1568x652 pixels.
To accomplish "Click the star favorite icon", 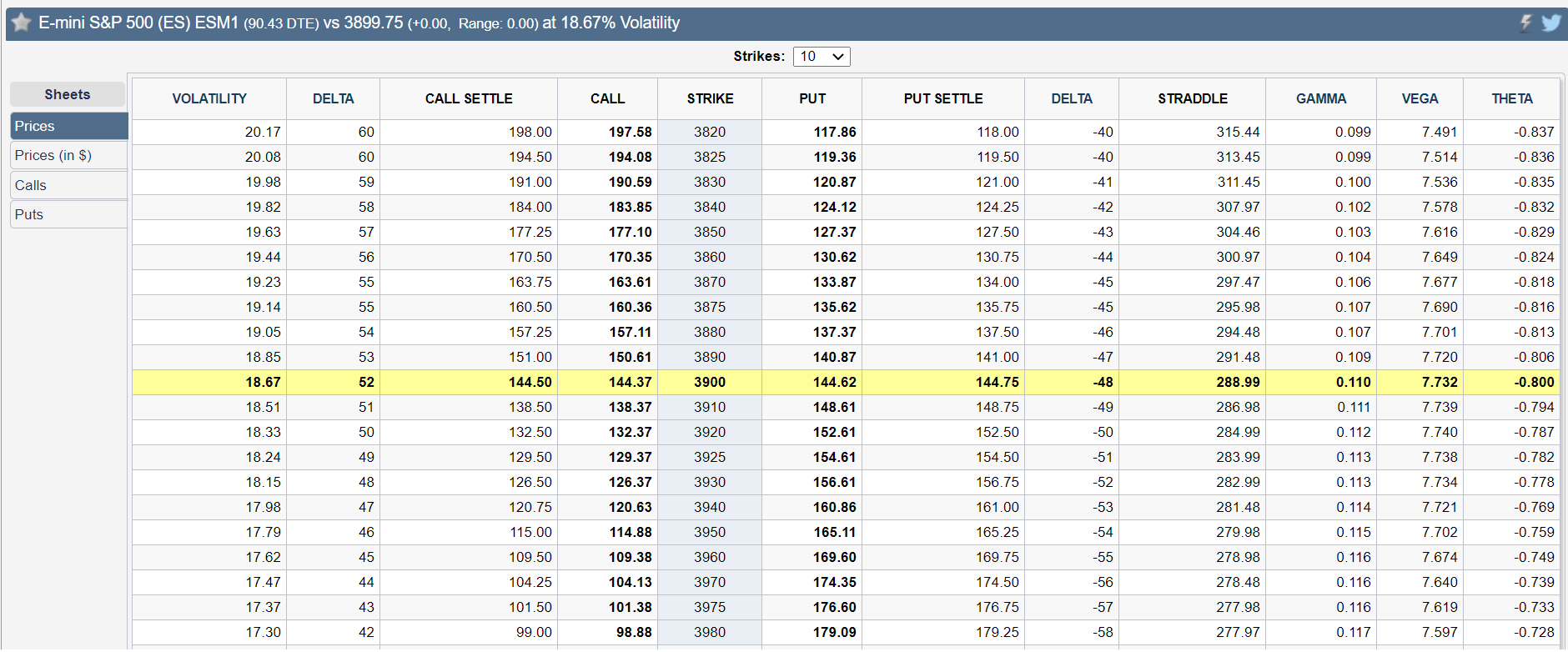I will [21, 23].
